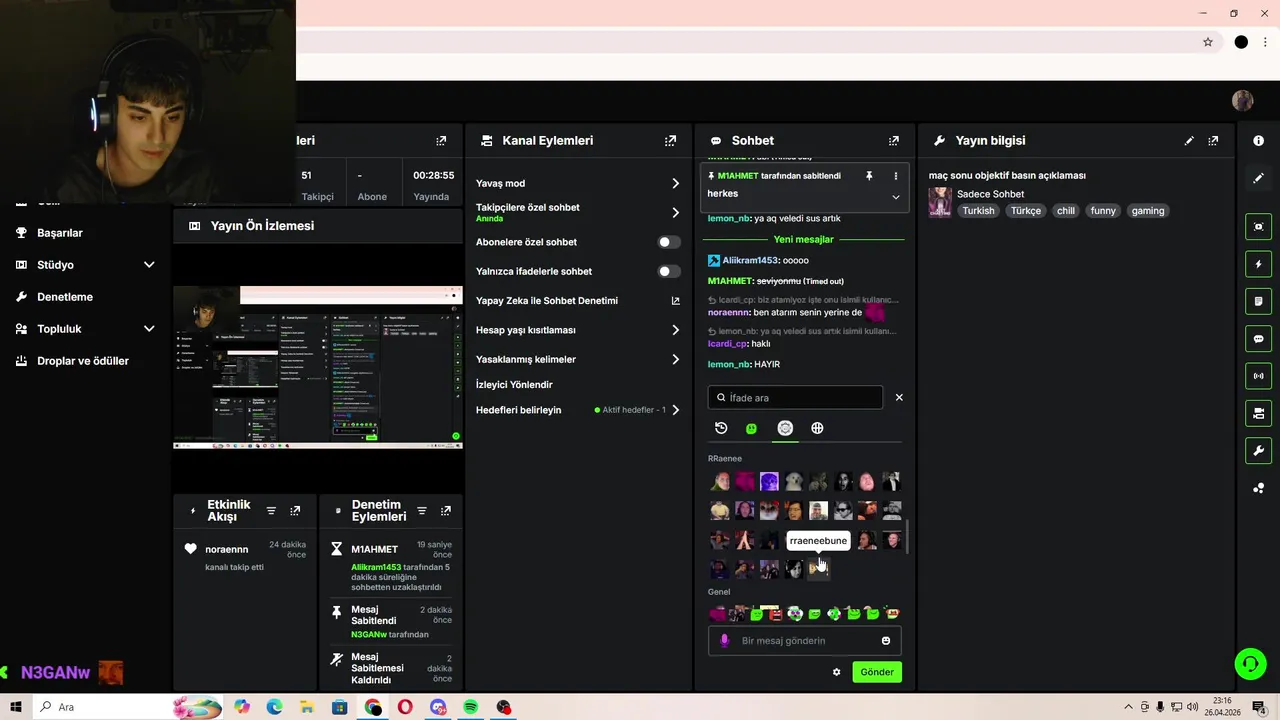Click the three-dots layout icon in the right sidebar
Screen dimensions: 1280x720
click(x=1258, y=488)
